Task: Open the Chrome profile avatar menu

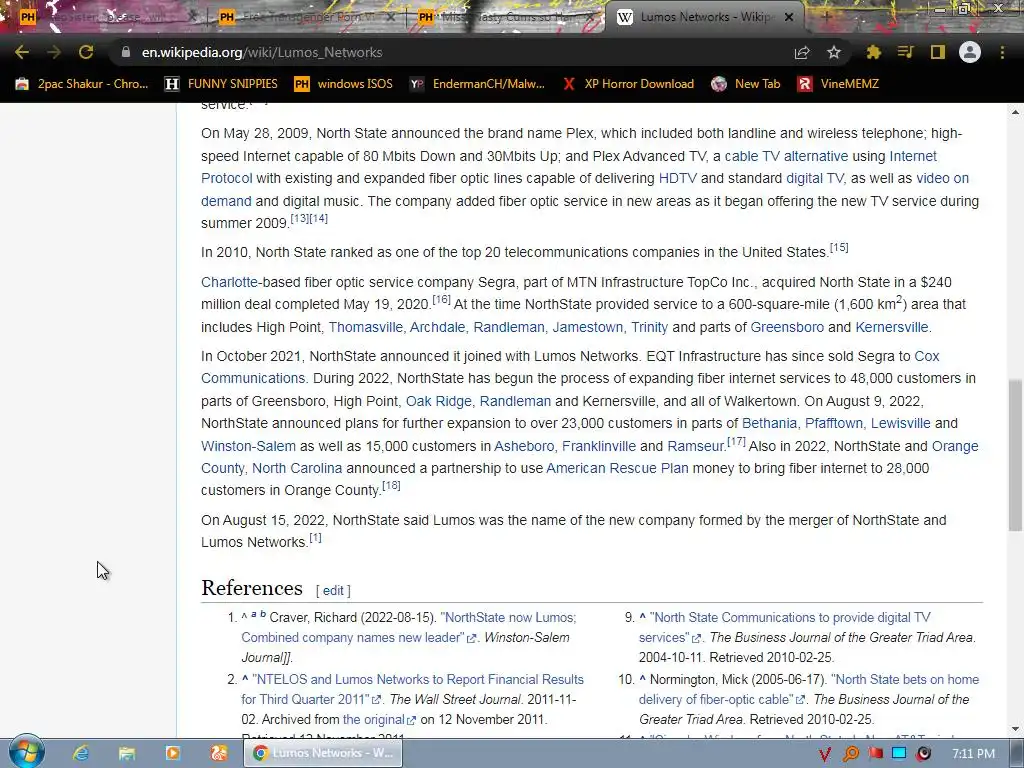Action: pyautogui.click(x=970, y=52)
